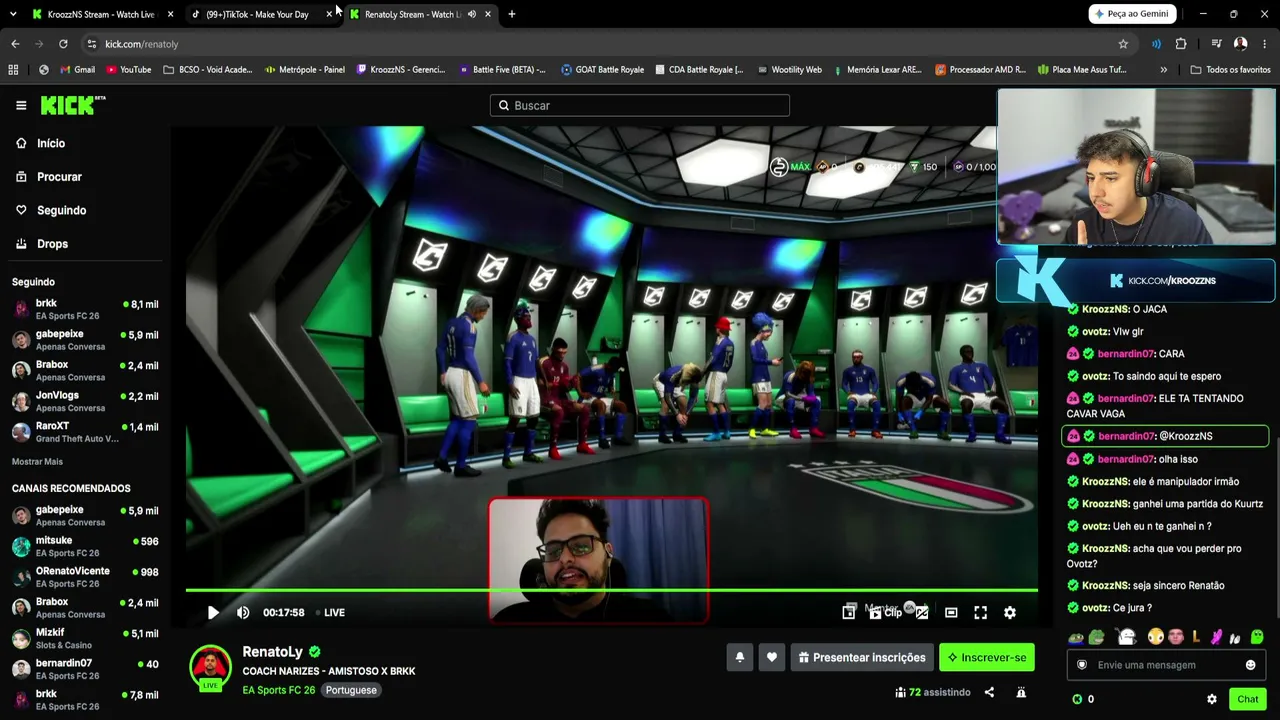The image size is (1280, 720).
Task: Open chat settings gear icon
Action: (x=1212, y=699)
